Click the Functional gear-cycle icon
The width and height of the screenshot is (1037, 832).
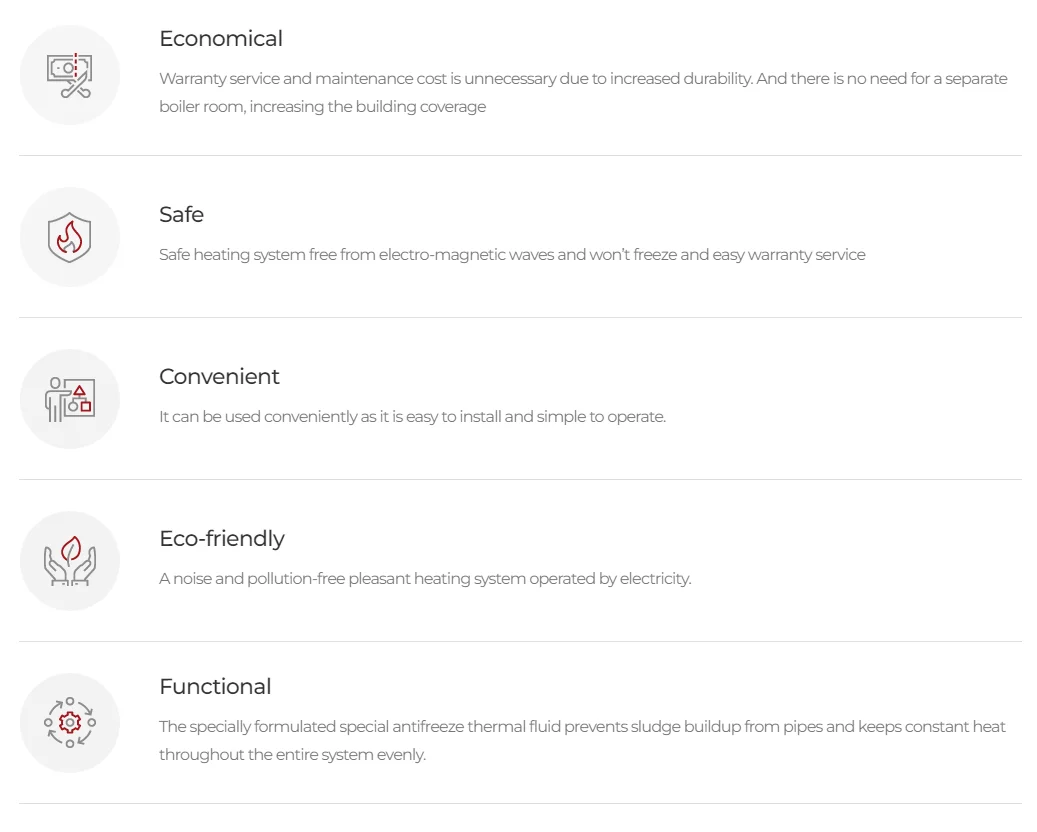point(69,723)
